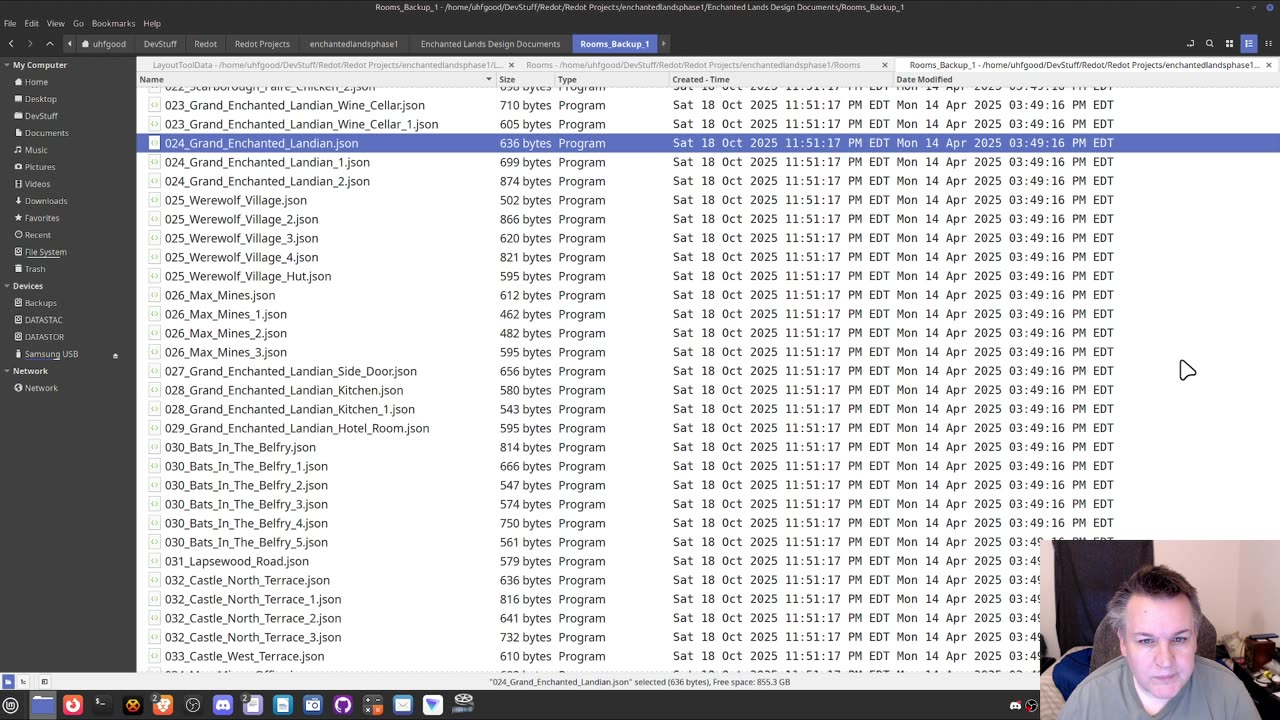Eject the Samsung USB drive
The height and width of the screenshot is (720, 1280).
point(115,355)
